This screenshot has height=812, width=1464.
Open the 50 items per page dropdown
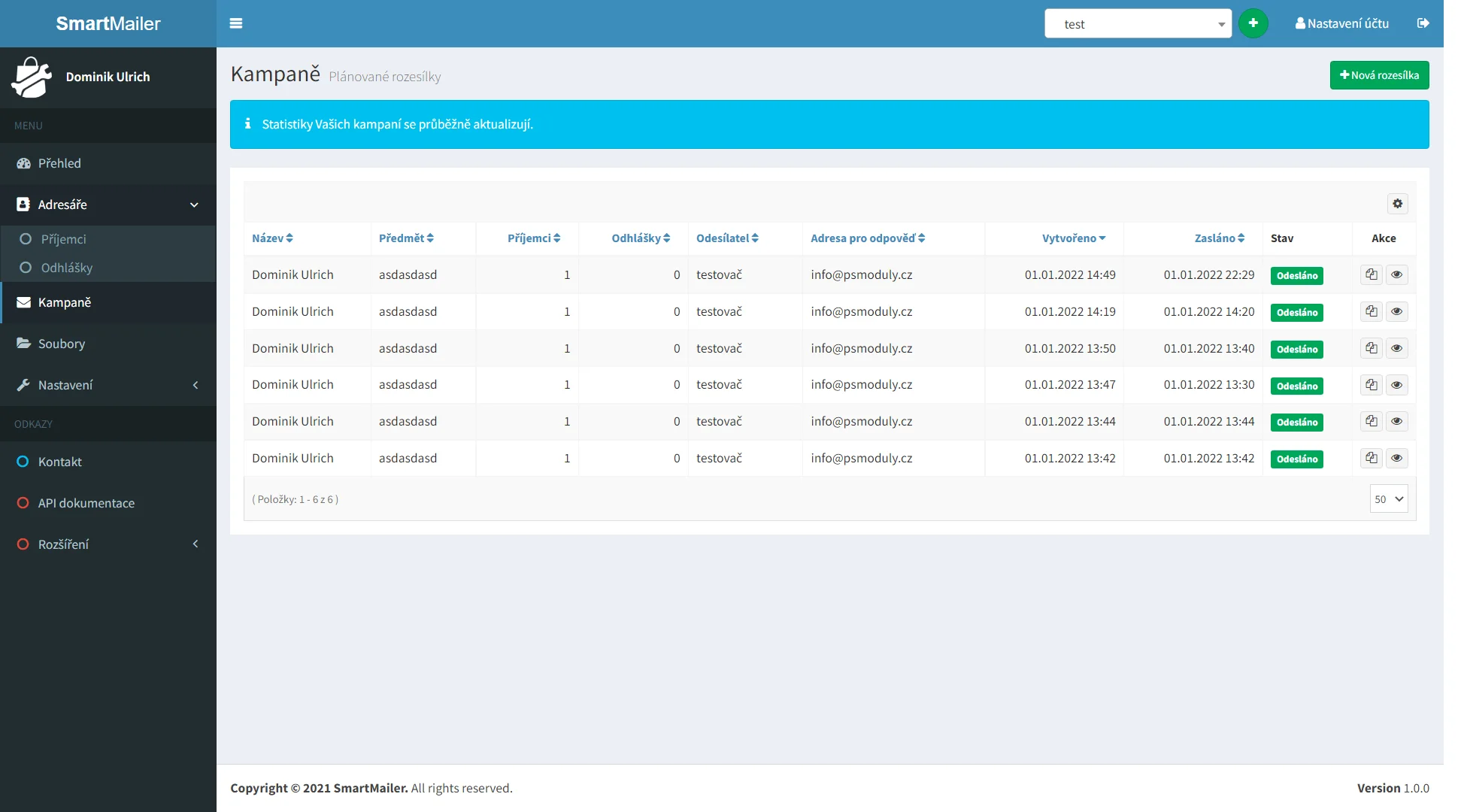1388,499
